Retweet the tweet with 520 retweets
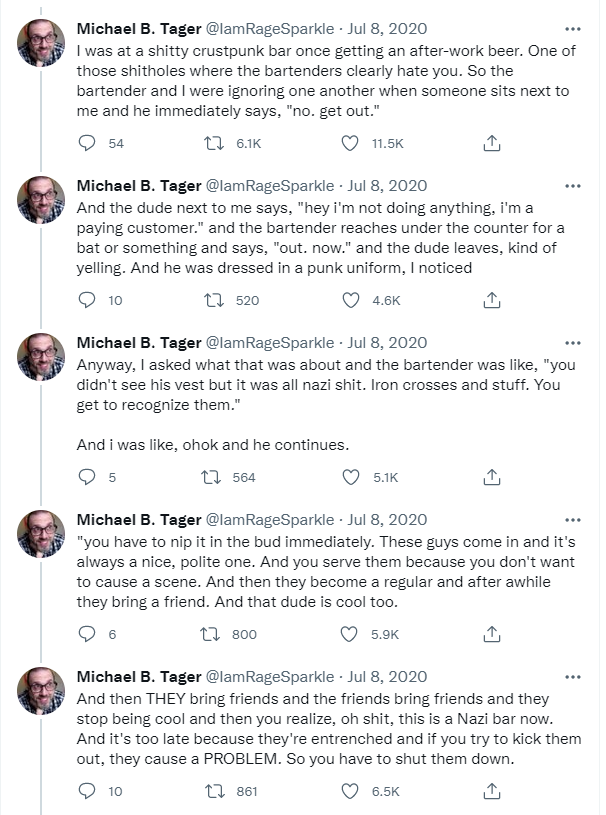606x815 pixels. pos(211,300)
